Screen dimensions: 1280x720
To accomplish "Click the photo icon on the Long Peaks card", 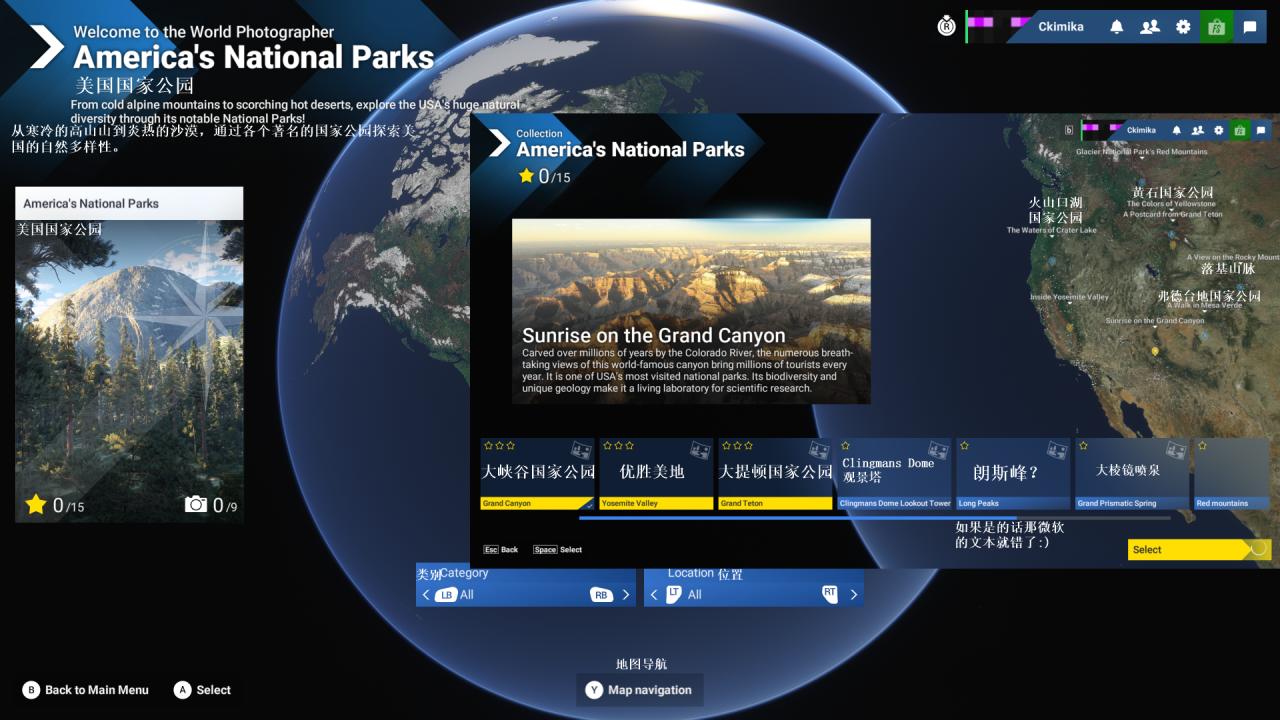I will (x=1057, y=450).
